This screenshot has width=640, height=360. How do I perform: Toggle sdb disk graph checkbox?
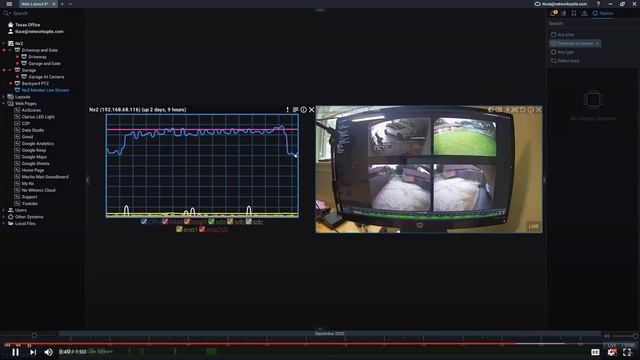tap(230, 222)
